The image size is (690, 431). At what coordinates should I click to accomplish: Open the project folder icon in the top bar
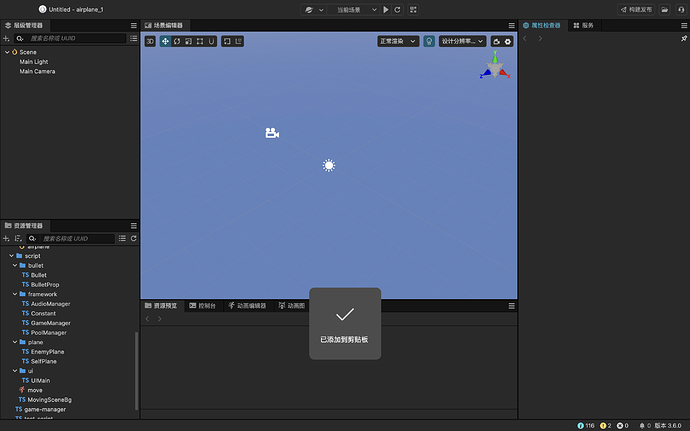(x=664, y=10)
